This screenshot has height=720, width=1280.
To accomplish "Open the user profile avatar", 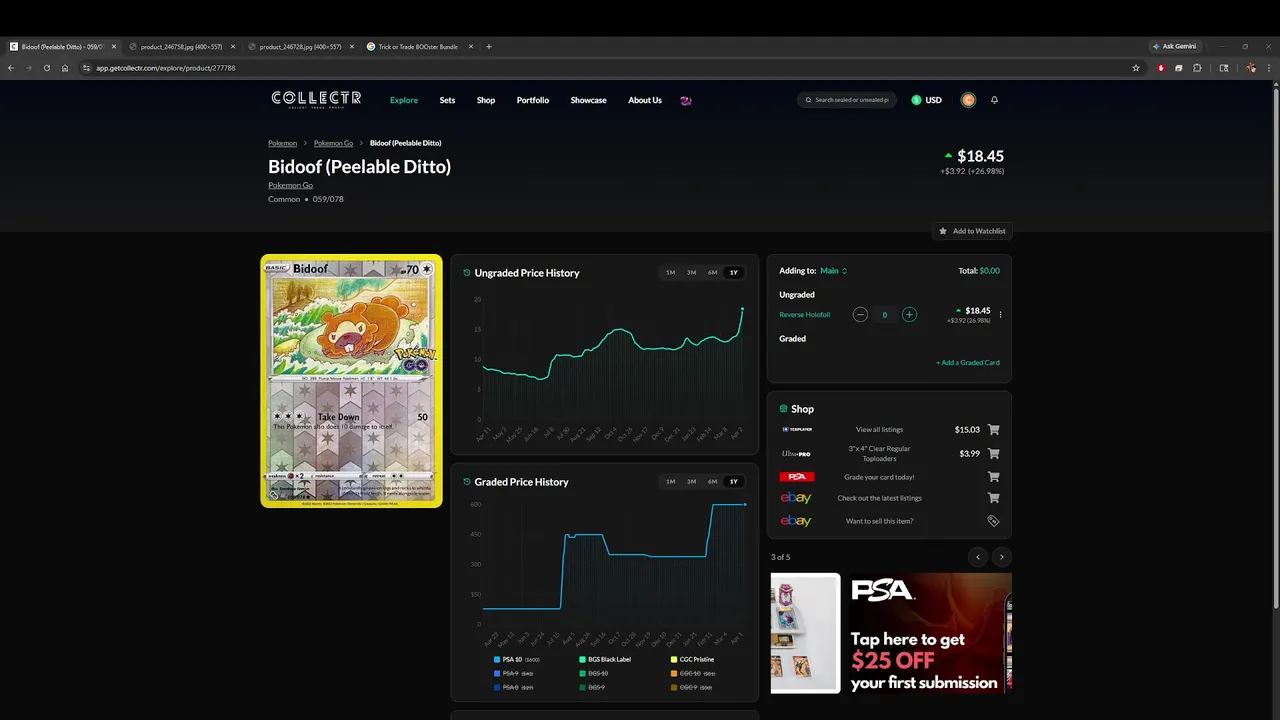I will coord(968,100).
